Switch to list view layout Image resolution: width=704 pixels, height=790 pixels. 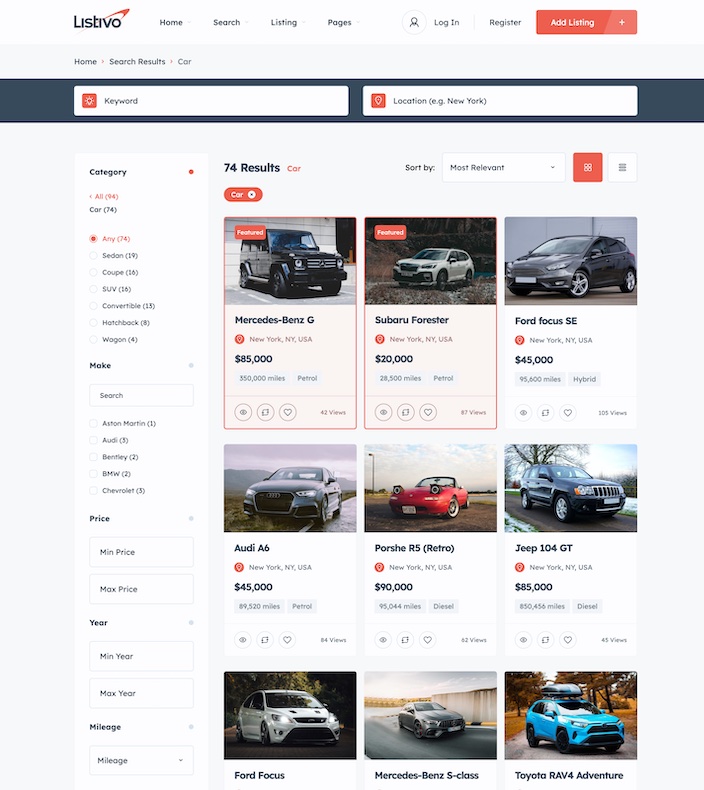pyautogui.click(x=622, y=168)
